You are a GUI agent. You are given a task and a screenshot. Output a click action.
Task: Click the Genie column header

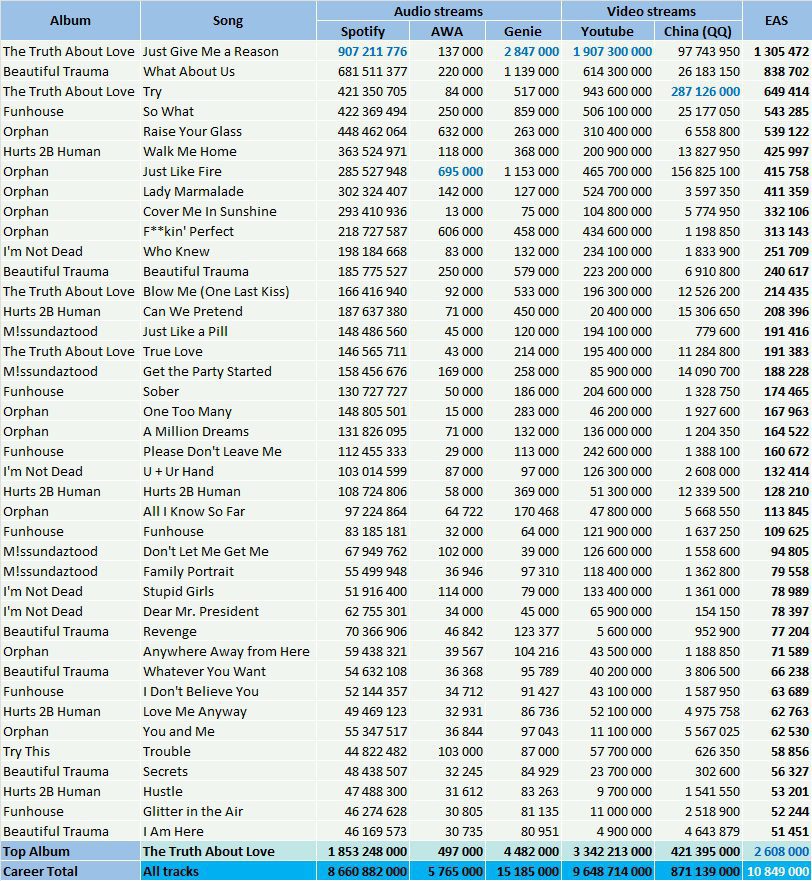point(523,31)
